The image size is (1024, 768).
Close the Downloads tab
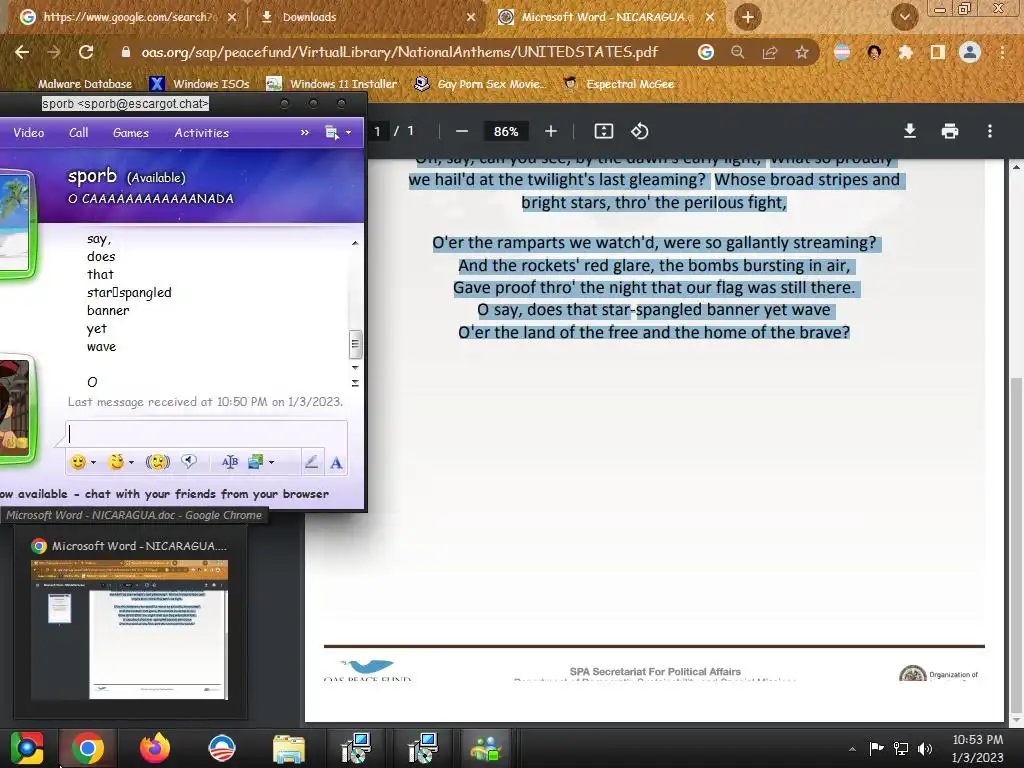pos(471,17)
